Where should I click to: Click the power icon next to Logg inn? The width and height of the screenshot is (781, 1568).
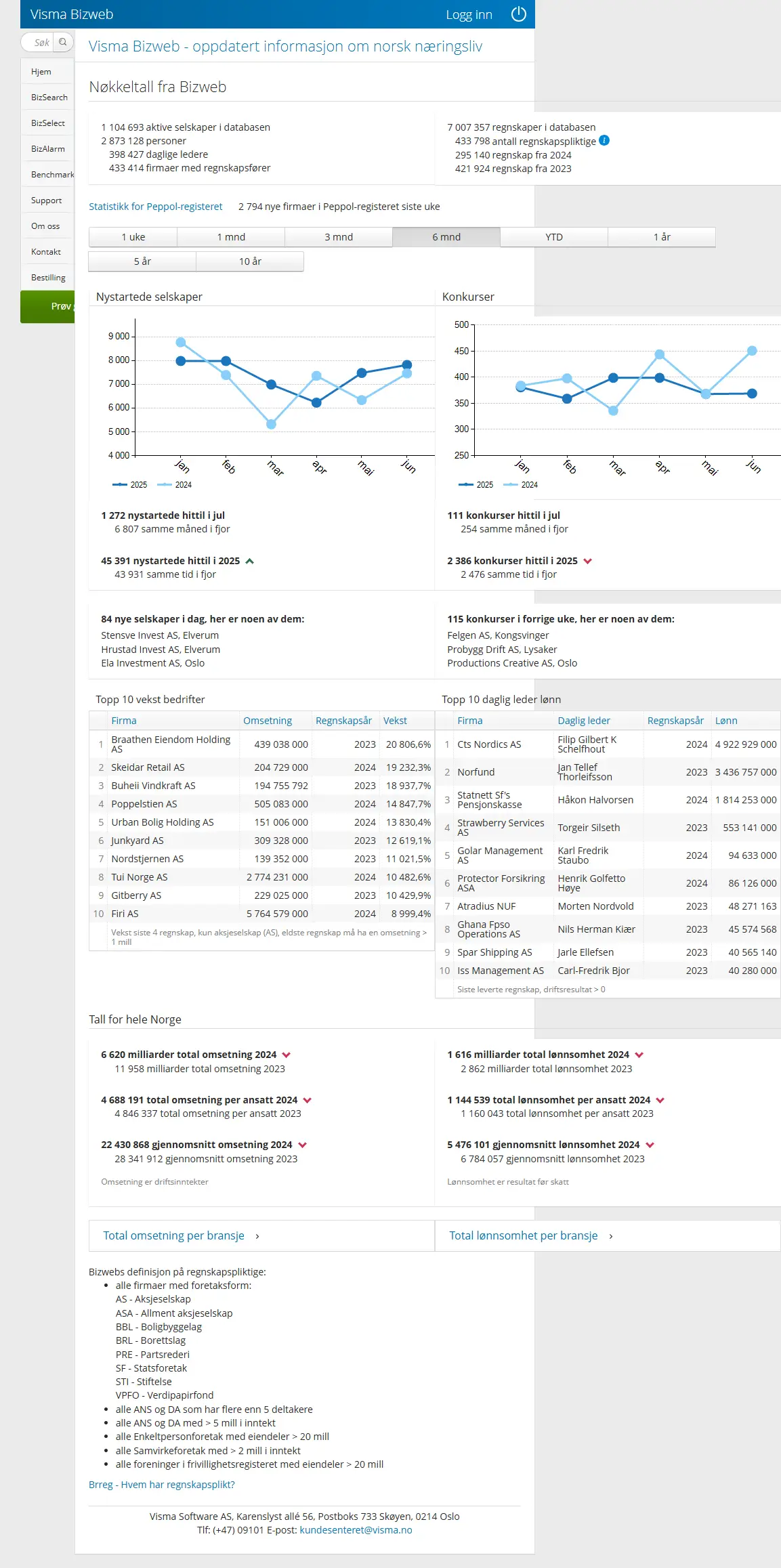click(519, 14)
